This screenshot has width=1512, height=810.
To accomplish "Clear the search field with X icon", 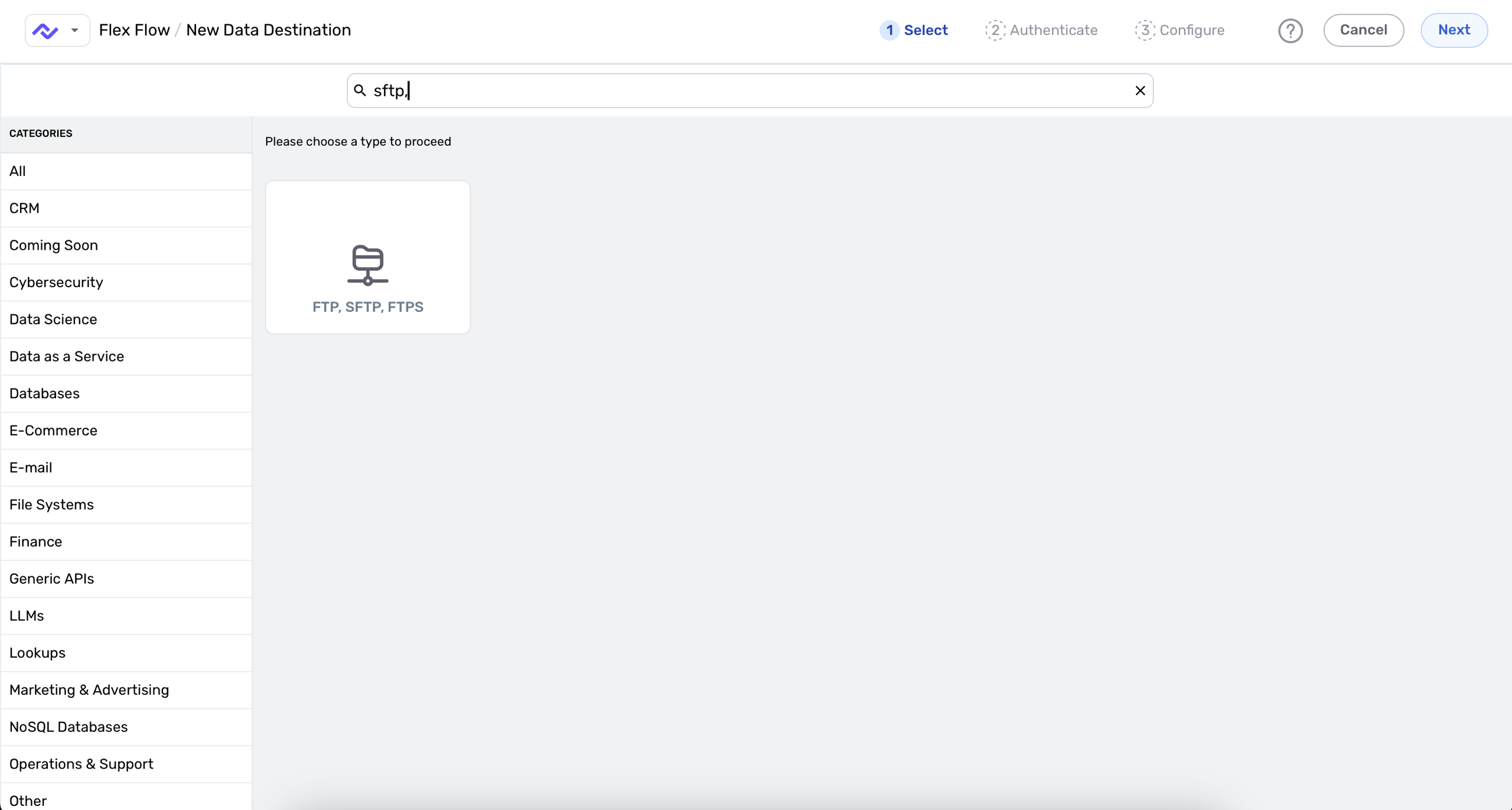I will point(1140,90).
